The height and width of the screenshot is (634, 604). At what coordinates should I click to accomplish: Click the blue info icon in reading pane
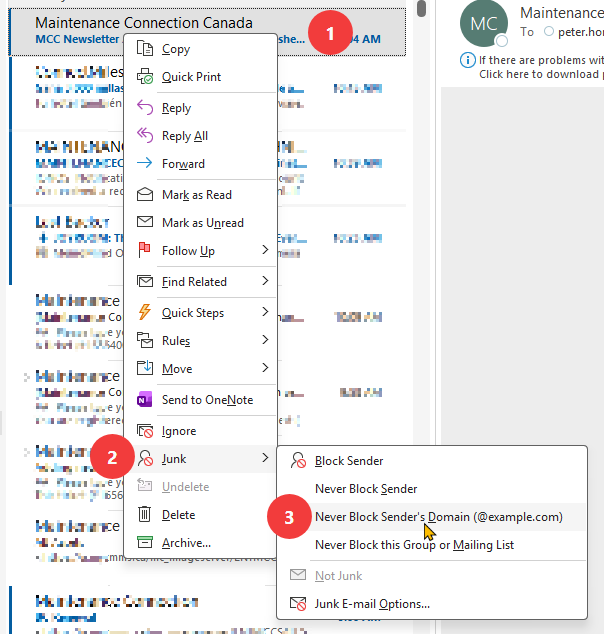click(468, 60)
